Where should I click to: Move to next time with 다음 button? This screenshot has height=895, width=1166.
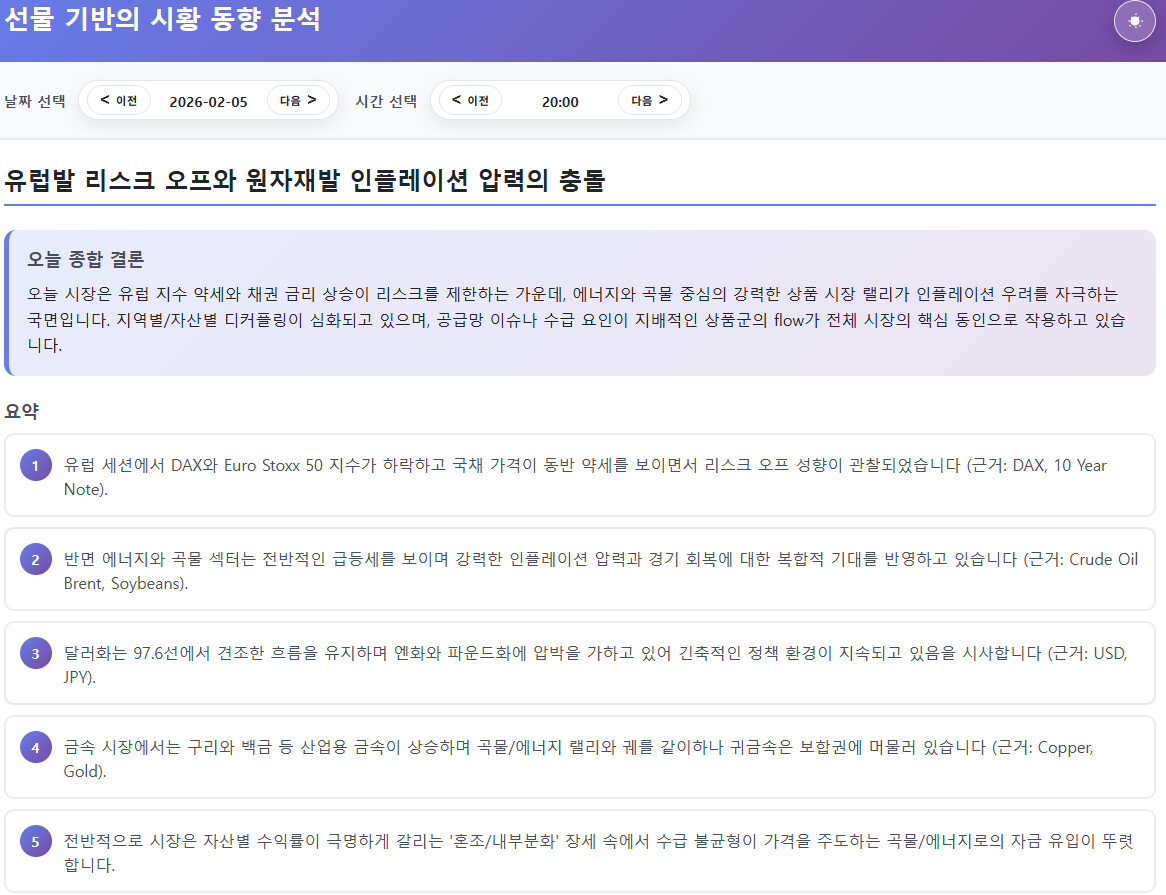point(649,100)
